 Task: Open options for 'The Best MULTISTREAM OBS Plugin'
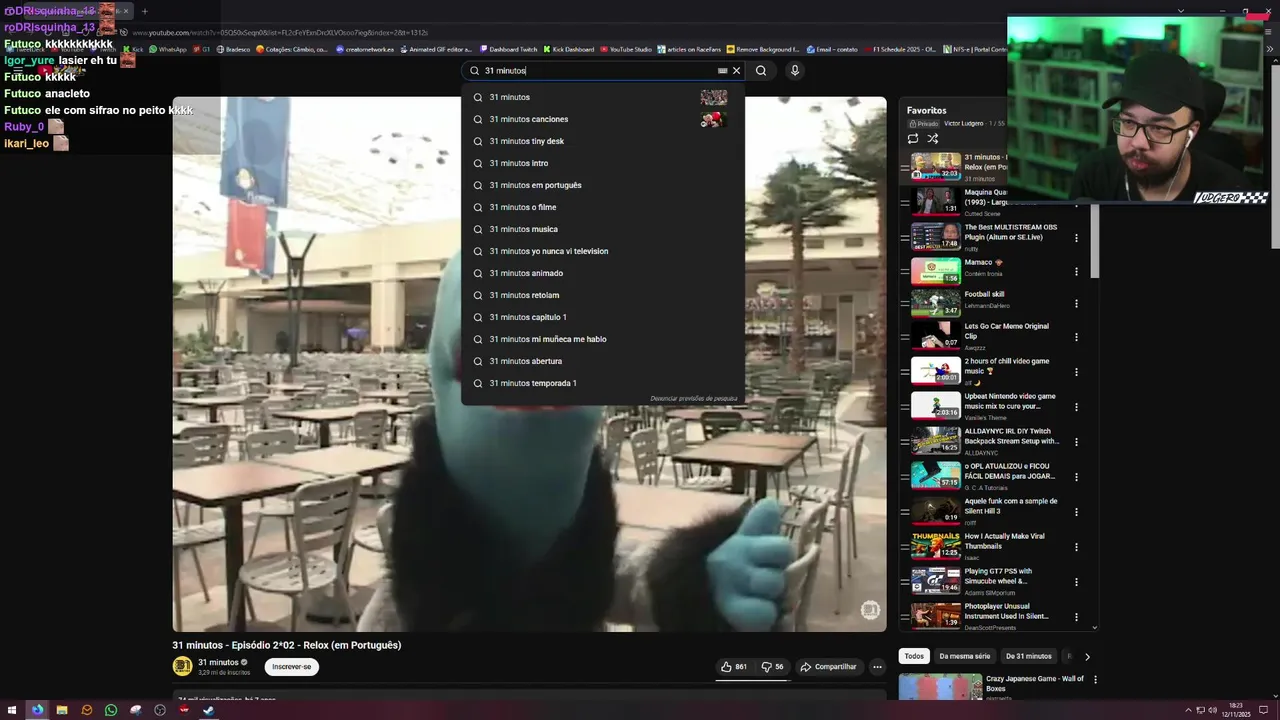pyautogui.click(x=1076, y=238)
